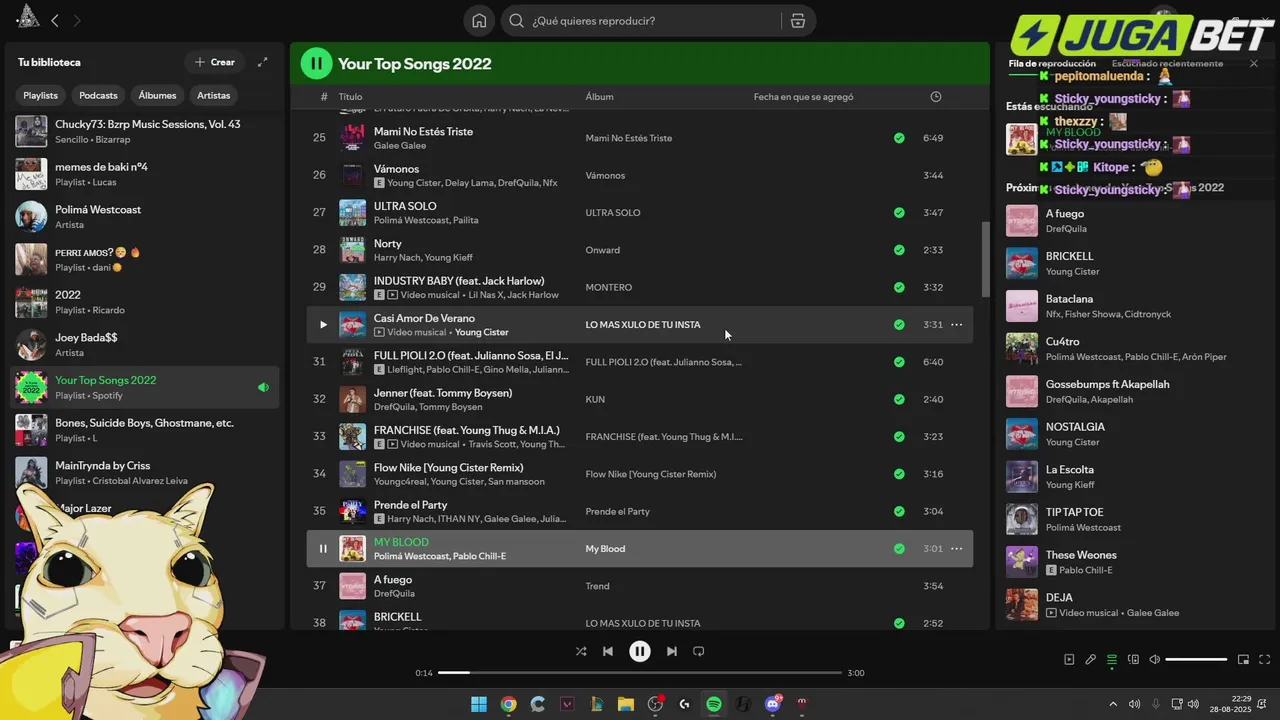The height and width of the screenshot is (720, 1280).
Task: Adjust the Spotify volume slider
Action: [x=1196, y=660]
